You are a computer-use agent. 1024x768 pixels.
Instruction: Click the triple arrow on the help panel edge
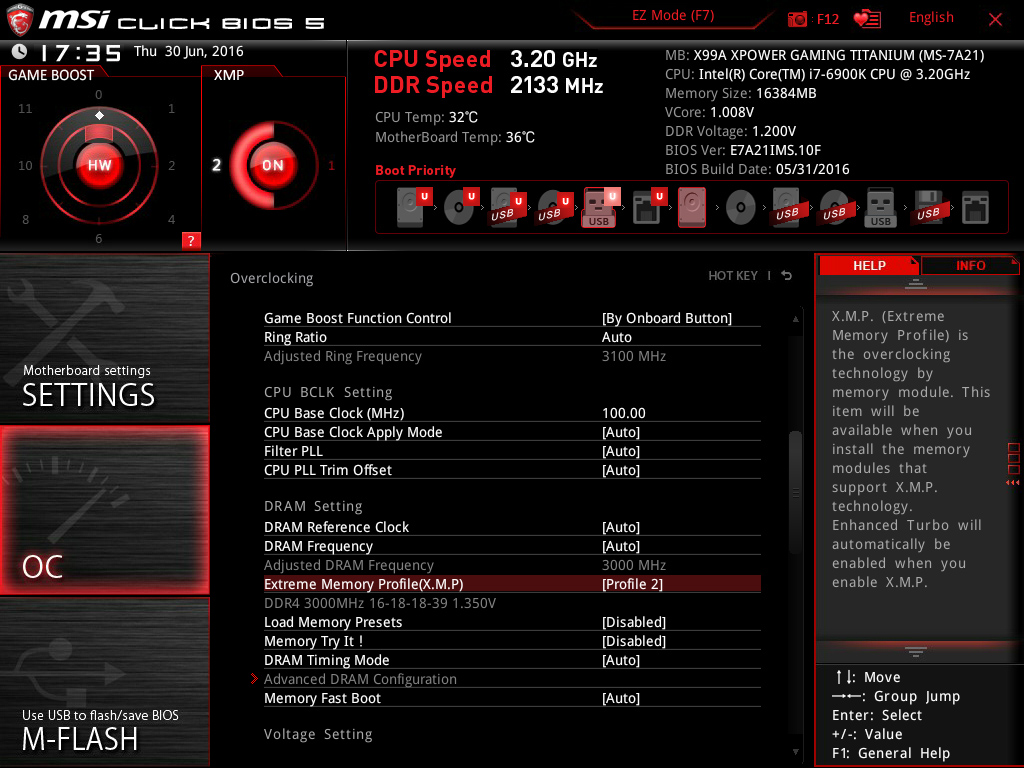pyautogui.click(x=1013, y=483)
